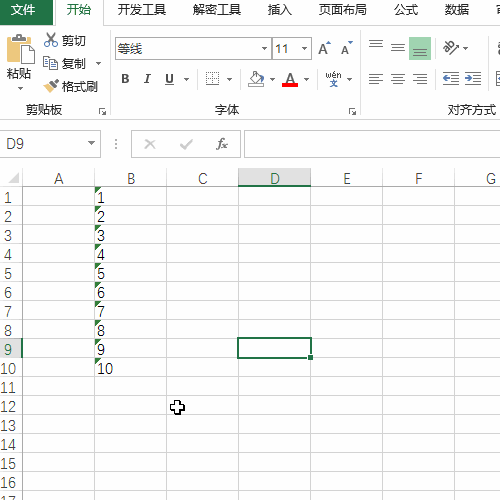Switch to the 页面布局 tab

point(342,10)
